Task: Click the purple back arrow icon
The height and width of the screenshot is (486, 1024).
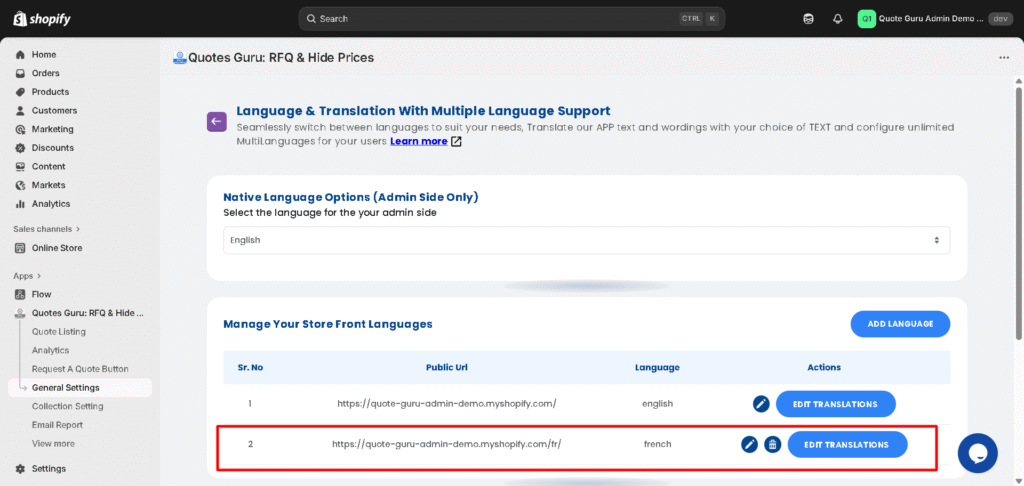Action: 216,121
